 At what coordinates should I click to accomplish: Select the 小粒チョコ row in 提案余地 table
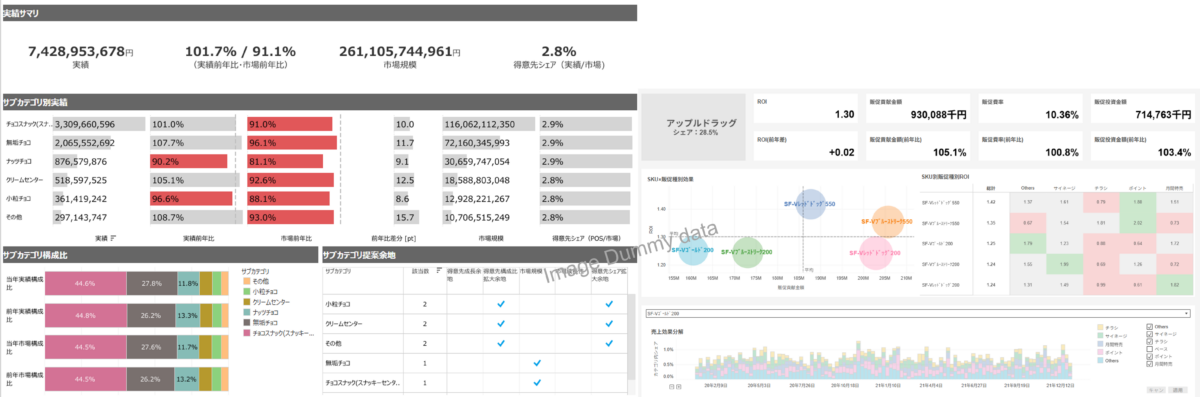[x=474, y=303]
